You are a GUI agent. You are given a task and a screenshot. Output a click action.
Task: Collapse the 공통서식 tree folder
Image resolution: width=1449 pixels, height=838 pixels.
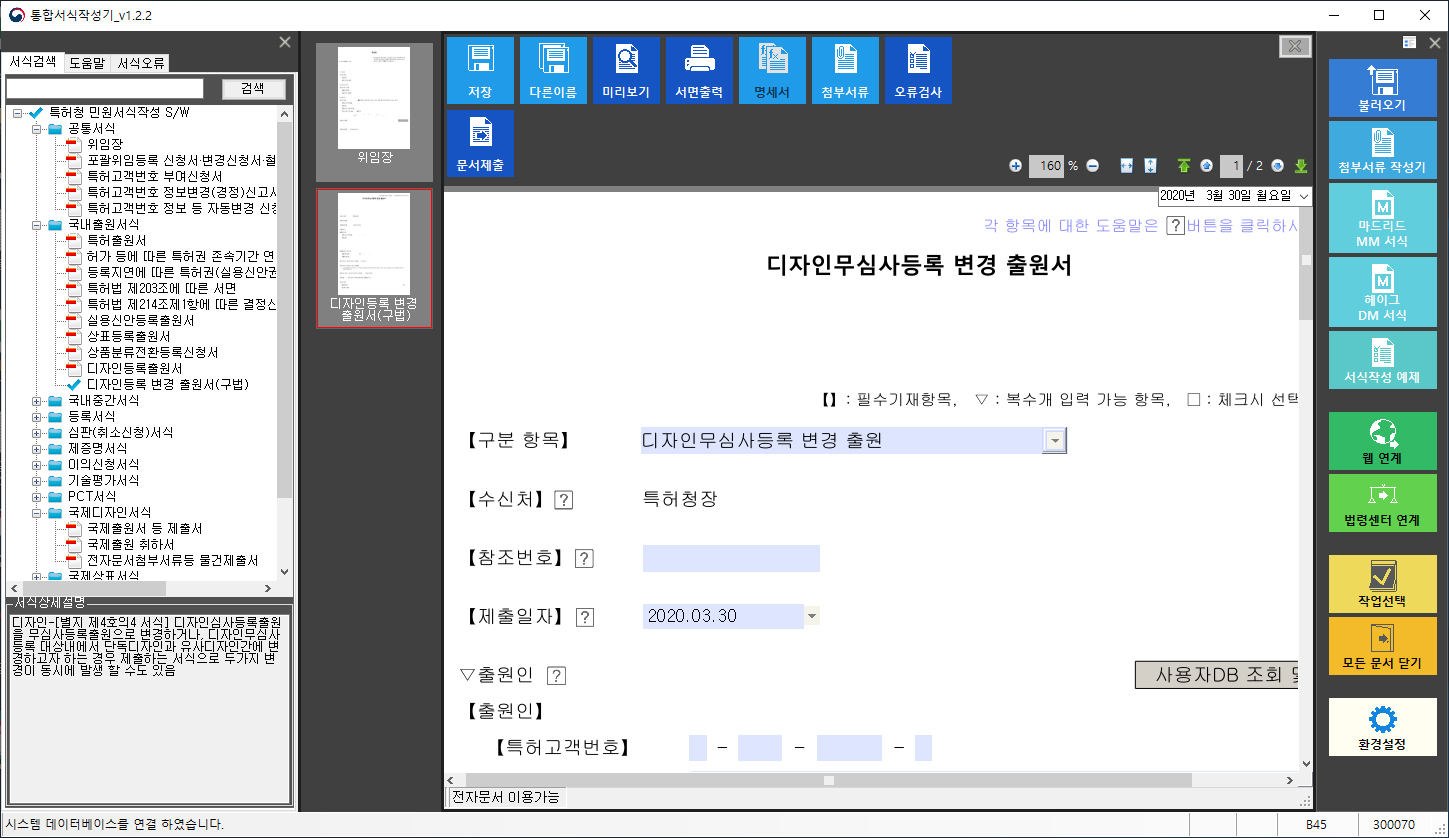pos(38,129)
